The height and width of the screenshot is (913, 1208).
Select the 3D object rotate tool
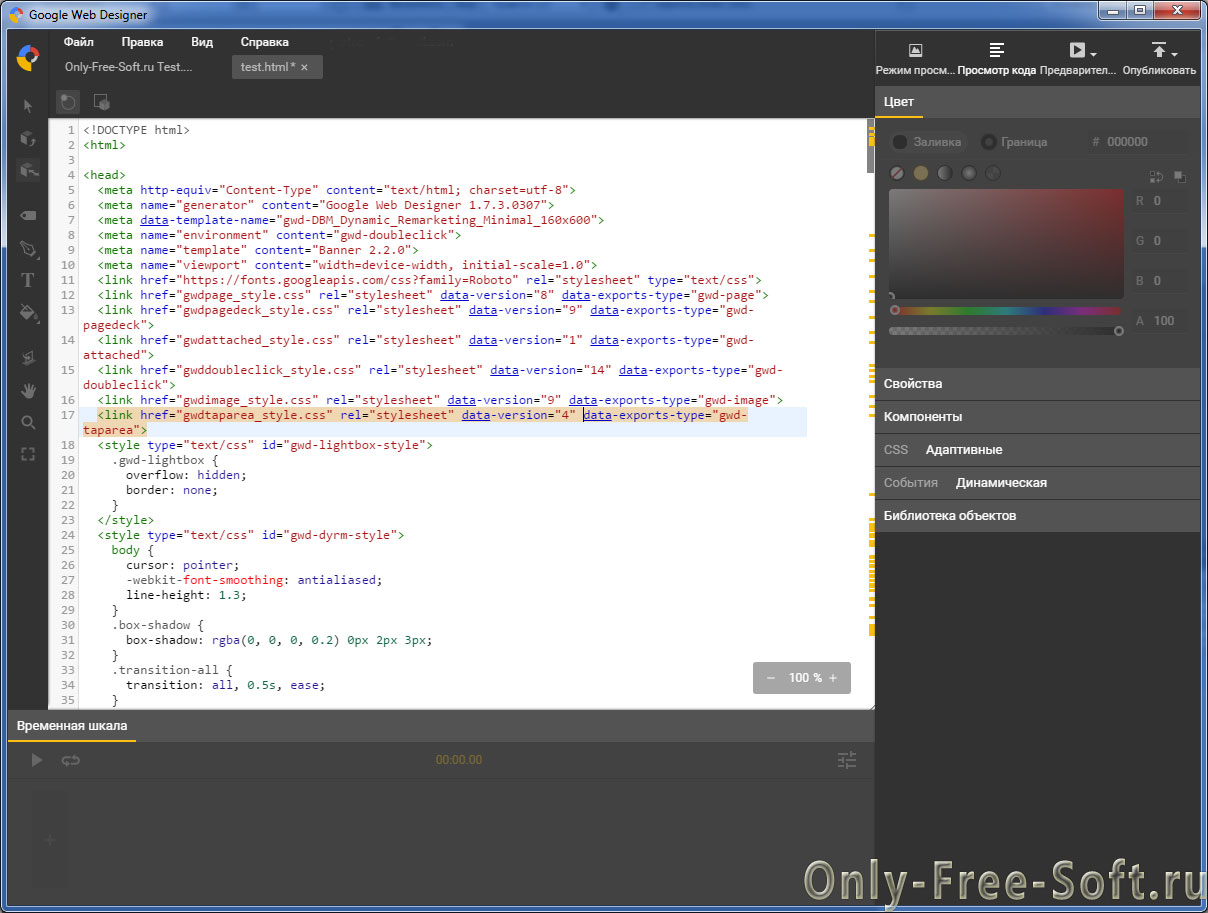[28, 138]
